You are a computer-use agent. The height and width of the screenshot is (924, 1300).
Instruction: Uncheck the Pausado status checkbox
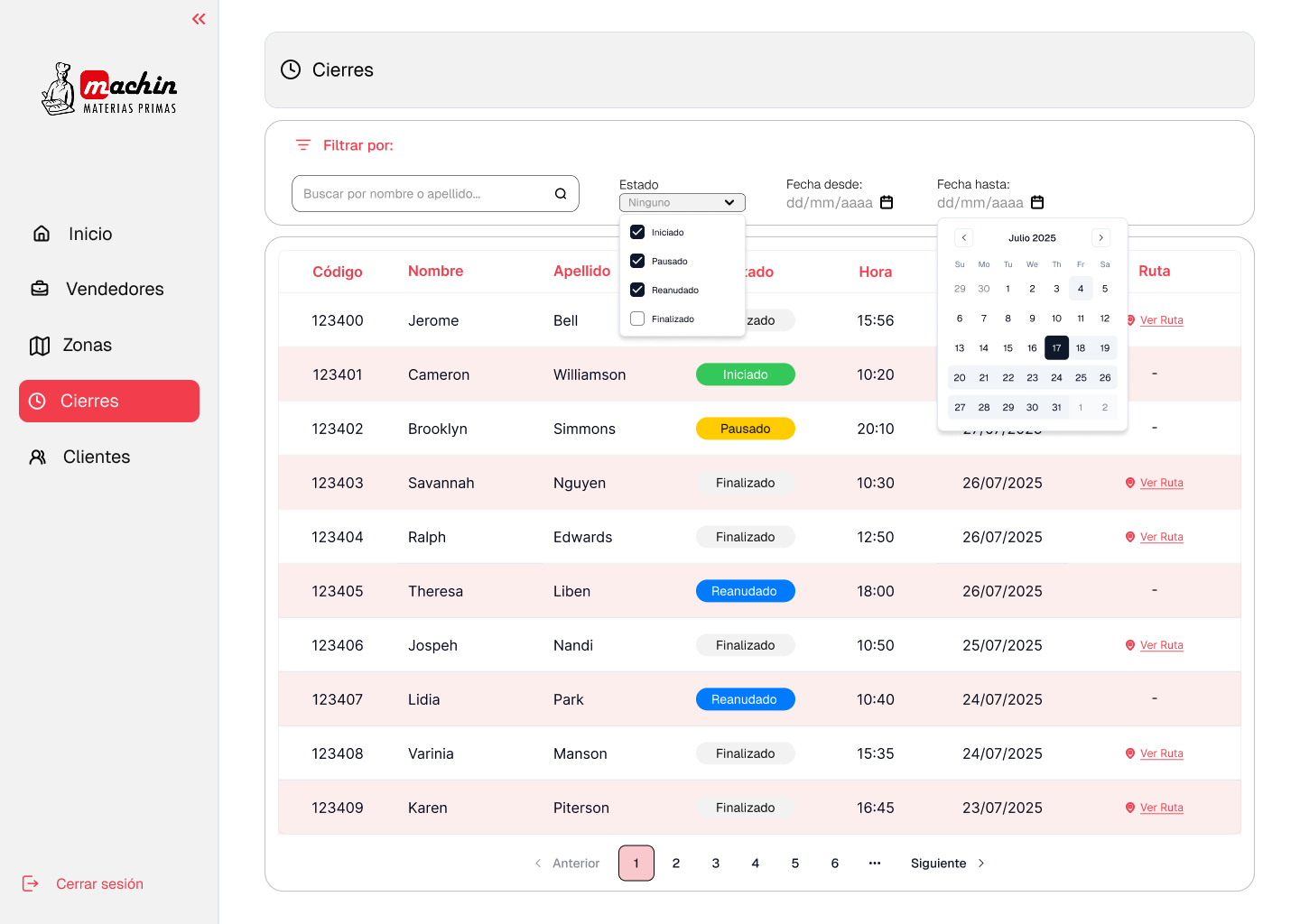pos(637,261)
